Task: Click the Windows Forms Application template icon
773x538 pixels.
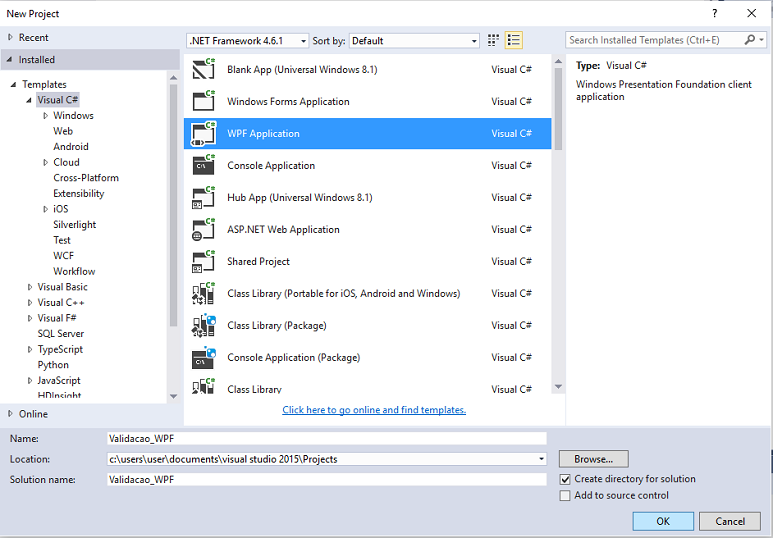Action: click(204, 102)
